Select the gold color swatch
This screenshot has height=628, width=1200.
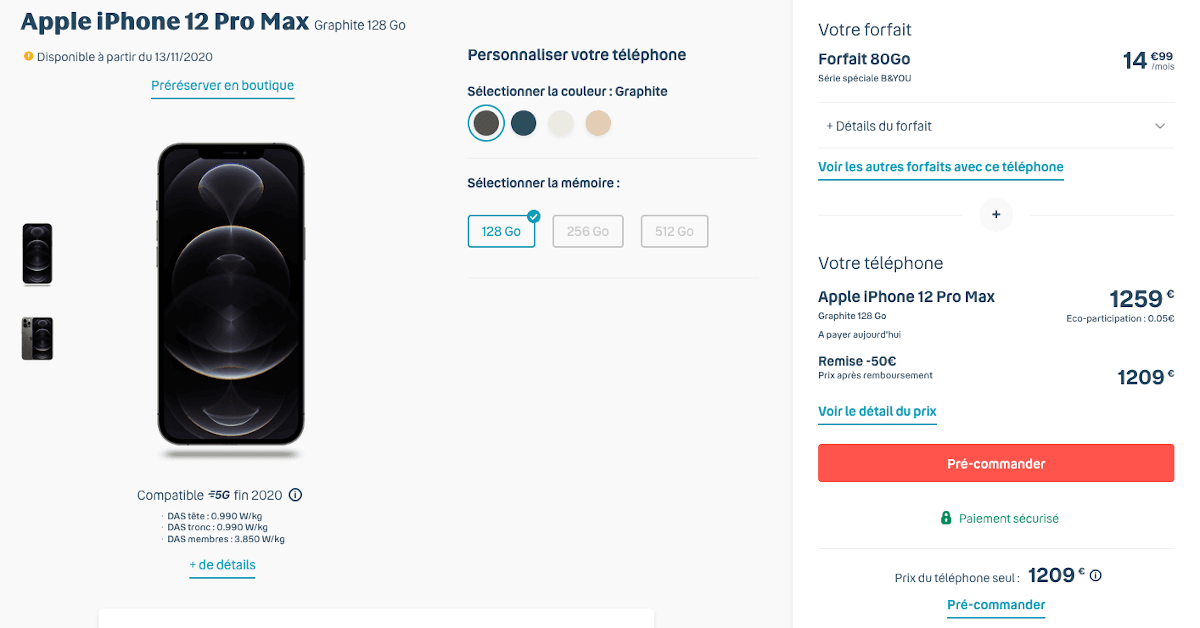tap(598, 123)
